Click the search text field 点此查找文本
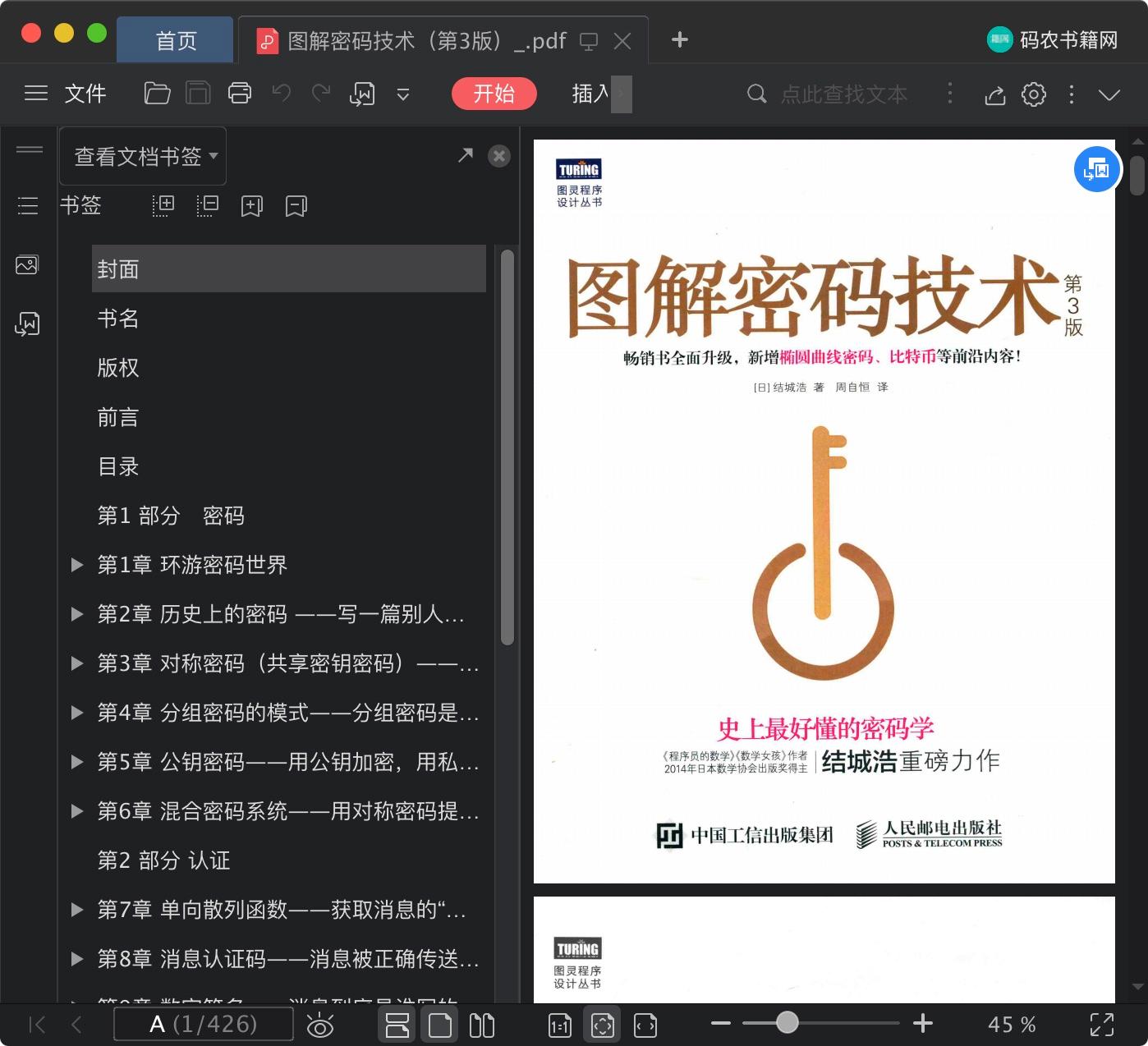The image size is (1148, 1046). tap(844, 94)
